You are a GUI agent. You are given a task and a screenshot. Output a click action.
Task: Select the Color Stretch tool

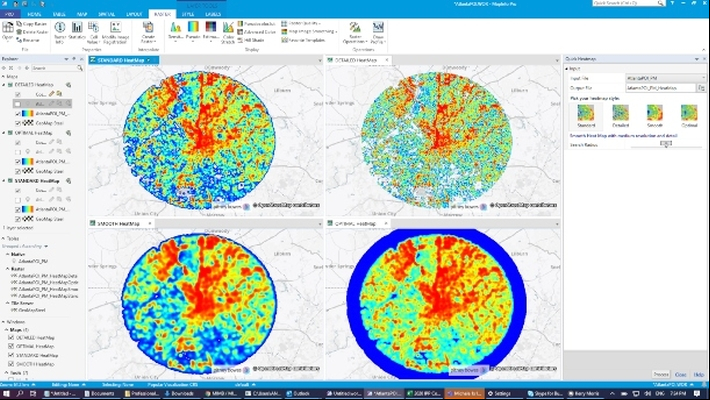(228, 32)
